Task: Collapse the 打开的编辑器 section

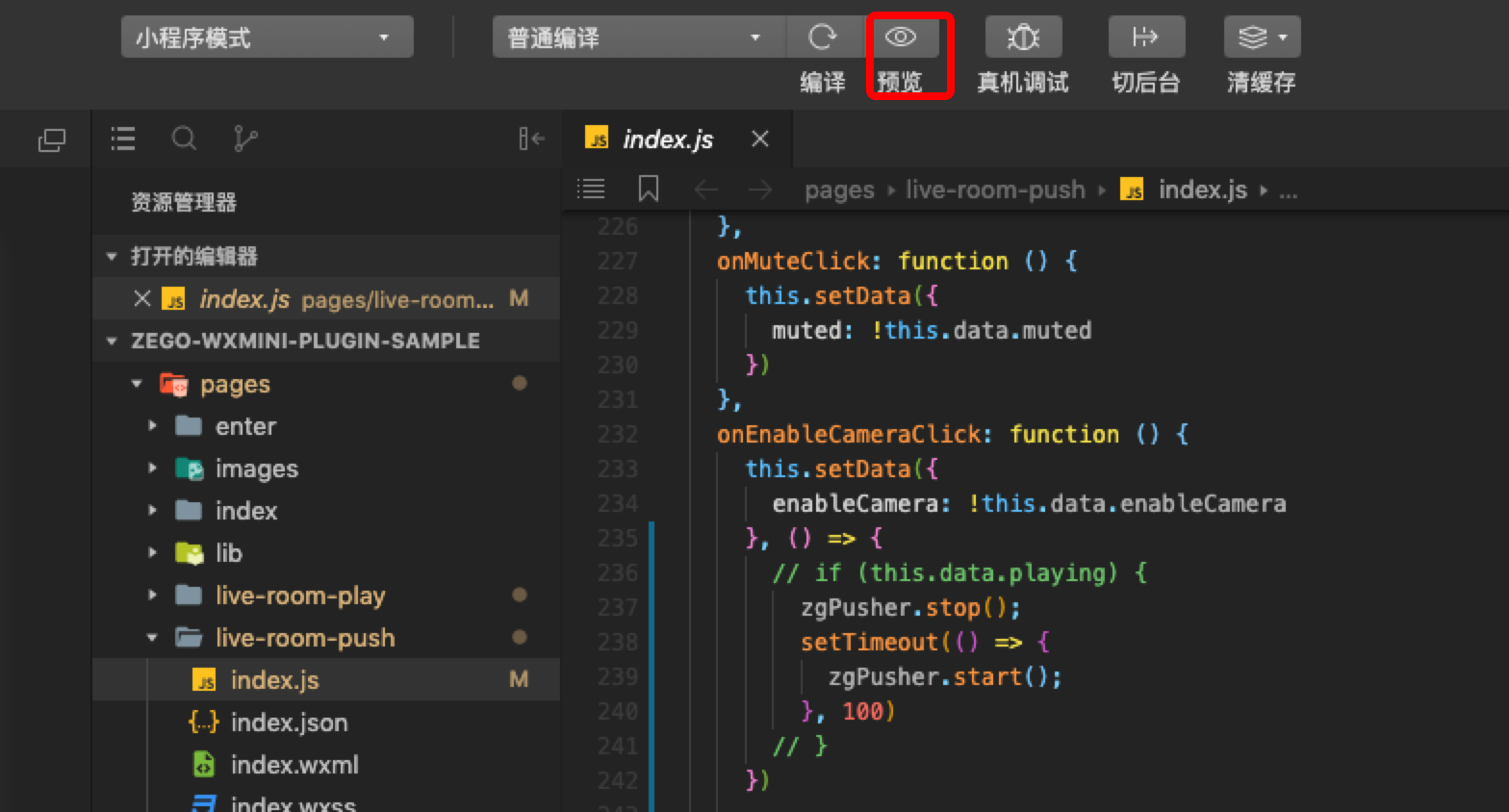Action: click(x=112, y=257)
